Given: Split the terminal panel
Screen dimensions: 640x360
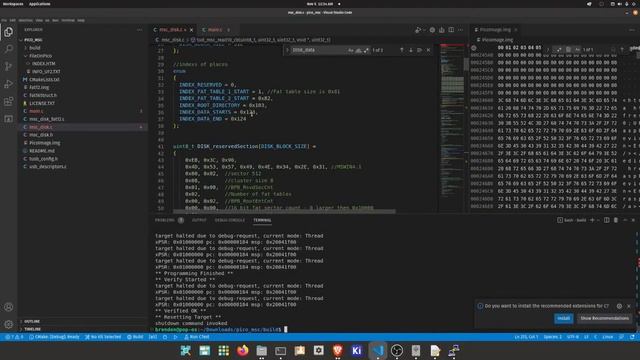Looking at the screenshot, I should click(607, 220).
